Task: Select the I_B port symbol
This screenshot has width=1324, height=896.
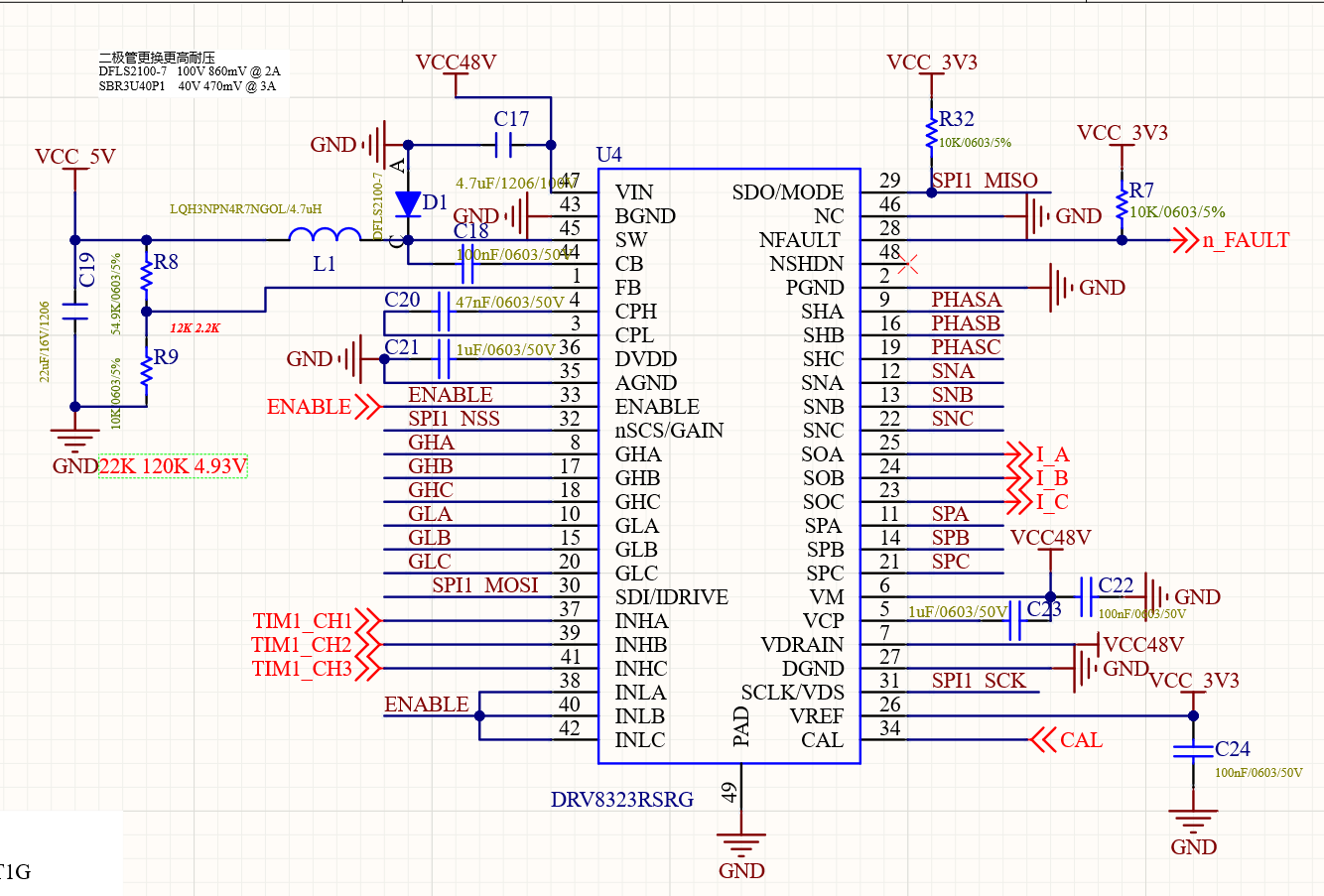Action: [x=1019, y=478]
